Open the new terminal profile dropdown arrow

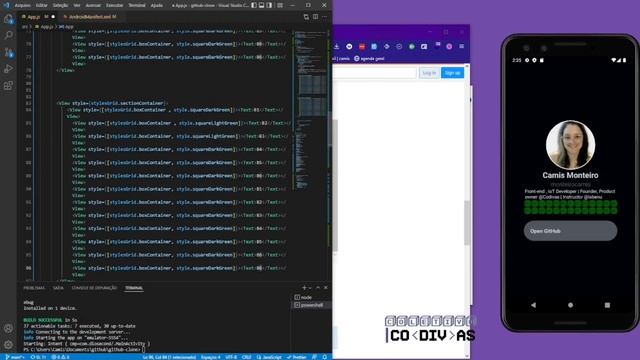[x=310, y=288]
